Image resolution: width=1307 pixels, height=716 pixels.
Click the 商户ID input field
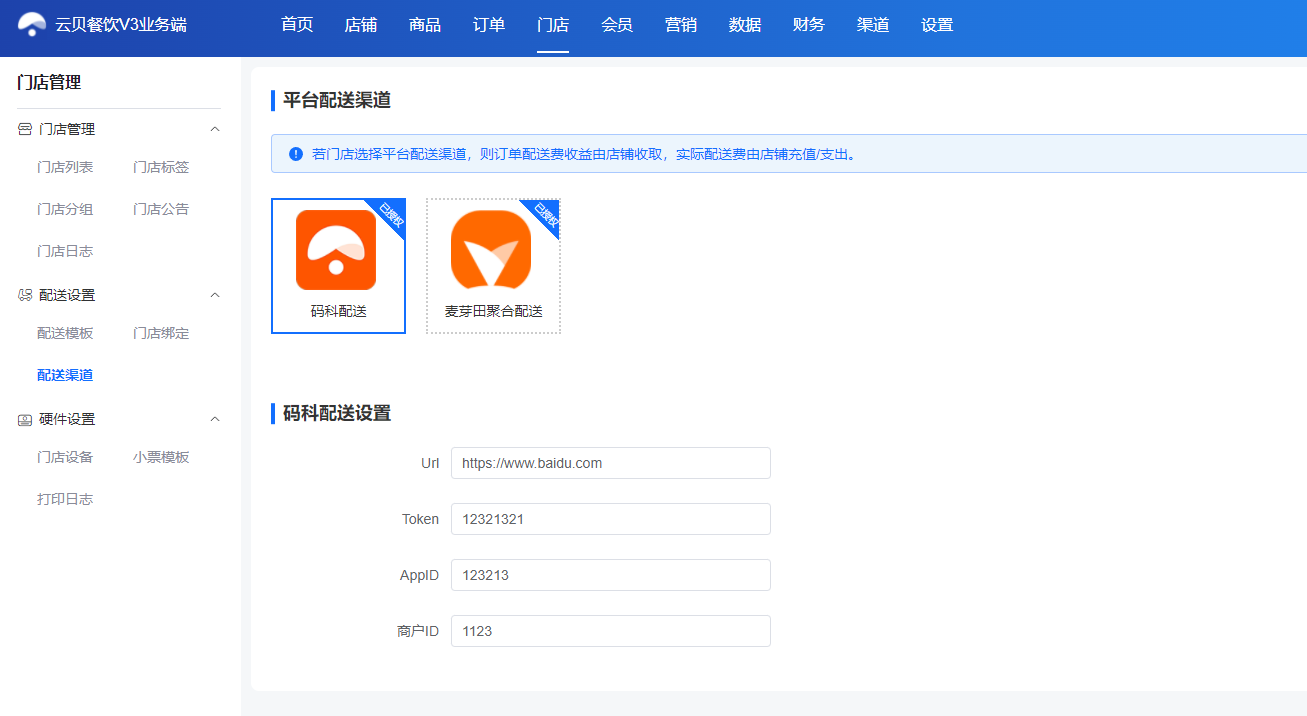tap(611, 631)
